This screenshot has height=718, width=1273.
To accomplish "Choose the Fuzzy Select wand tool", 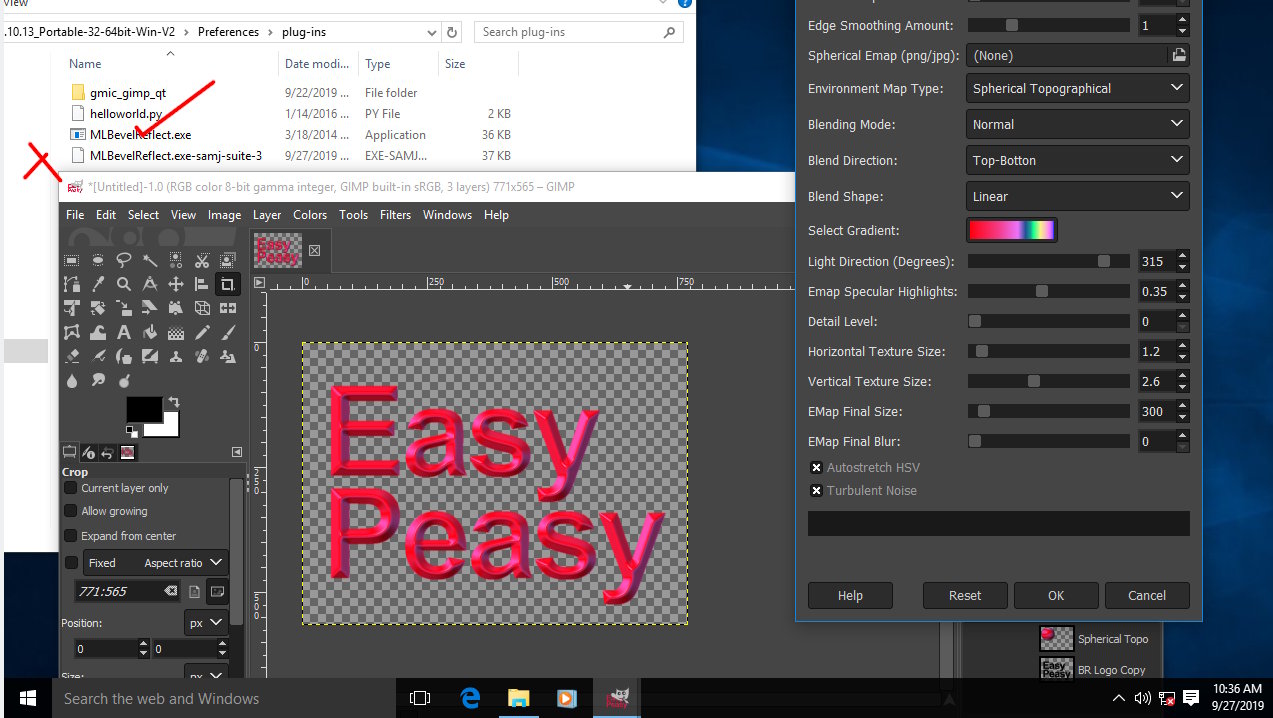I will [150, 260].
